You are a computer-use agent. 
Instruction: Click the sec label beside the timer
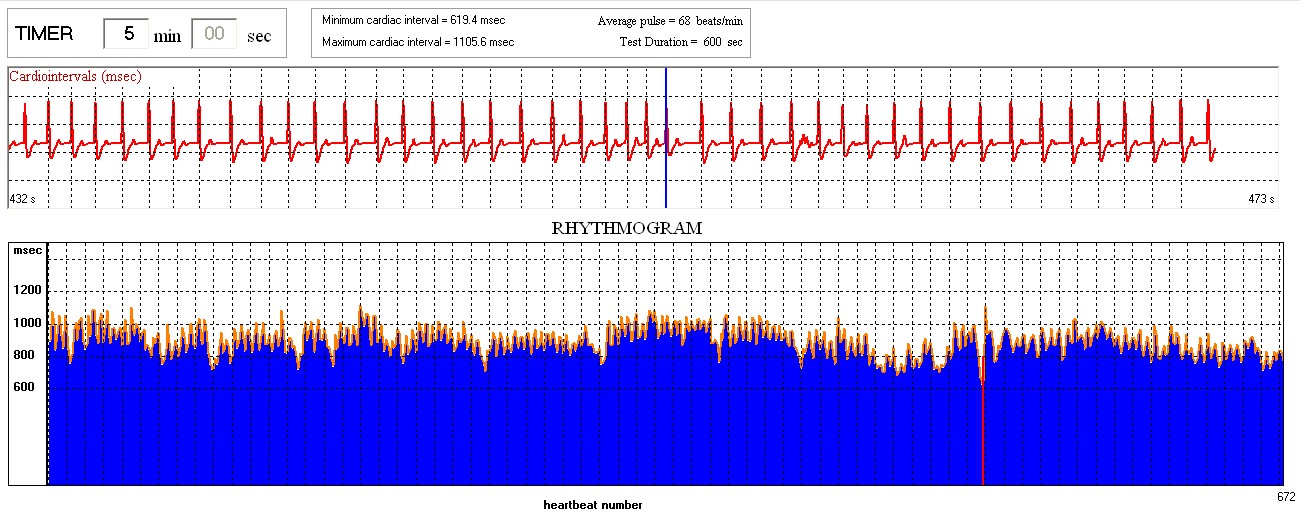tap(259, 36)
